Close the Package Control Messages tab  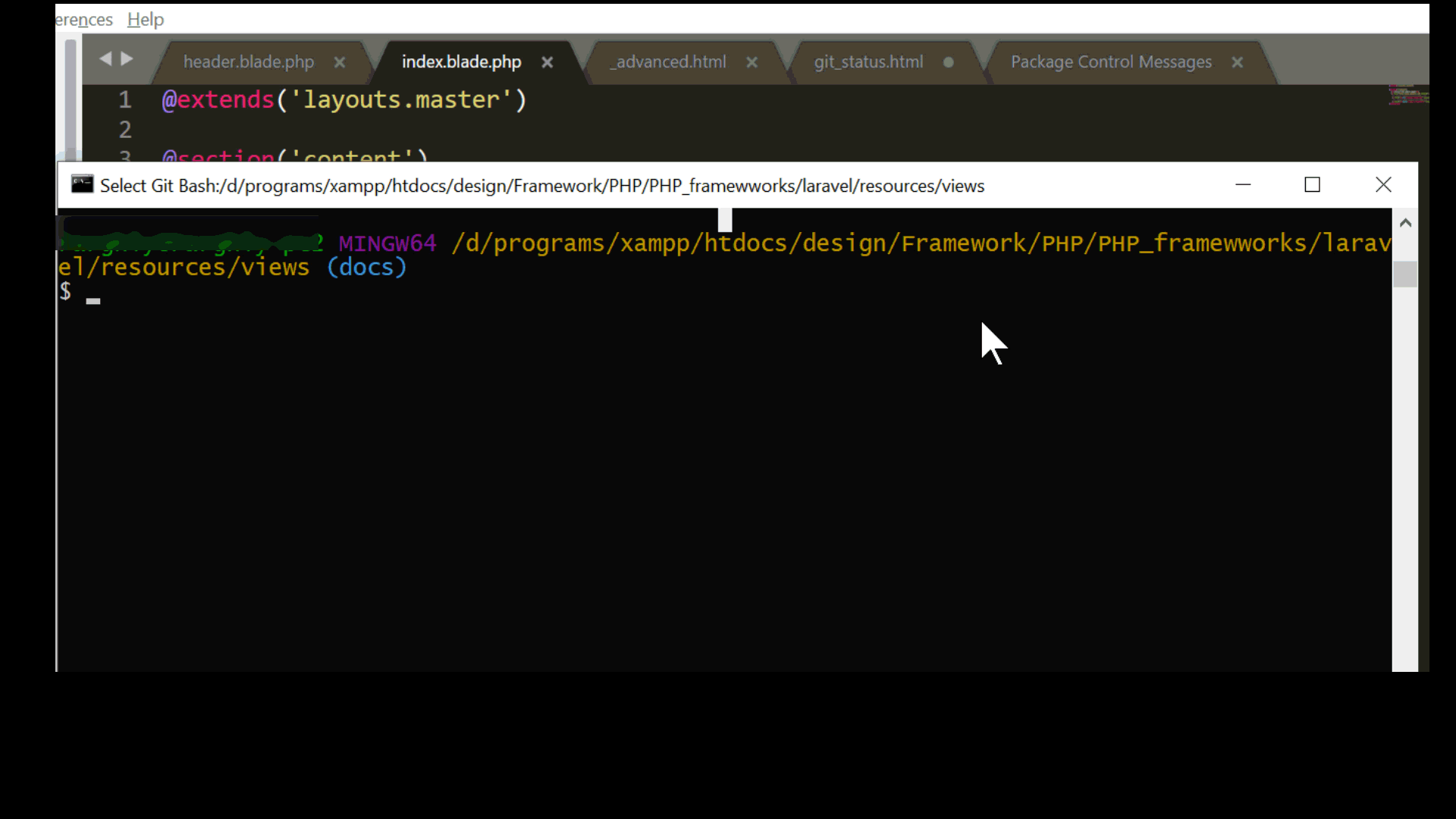tap(1238, 63)
